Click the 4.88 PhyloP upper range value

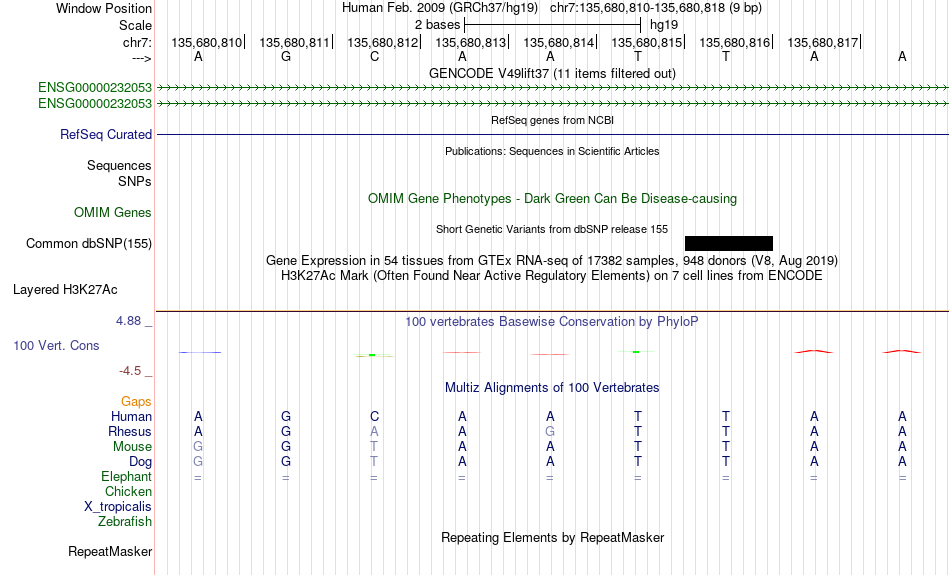[x=128, y=321]
